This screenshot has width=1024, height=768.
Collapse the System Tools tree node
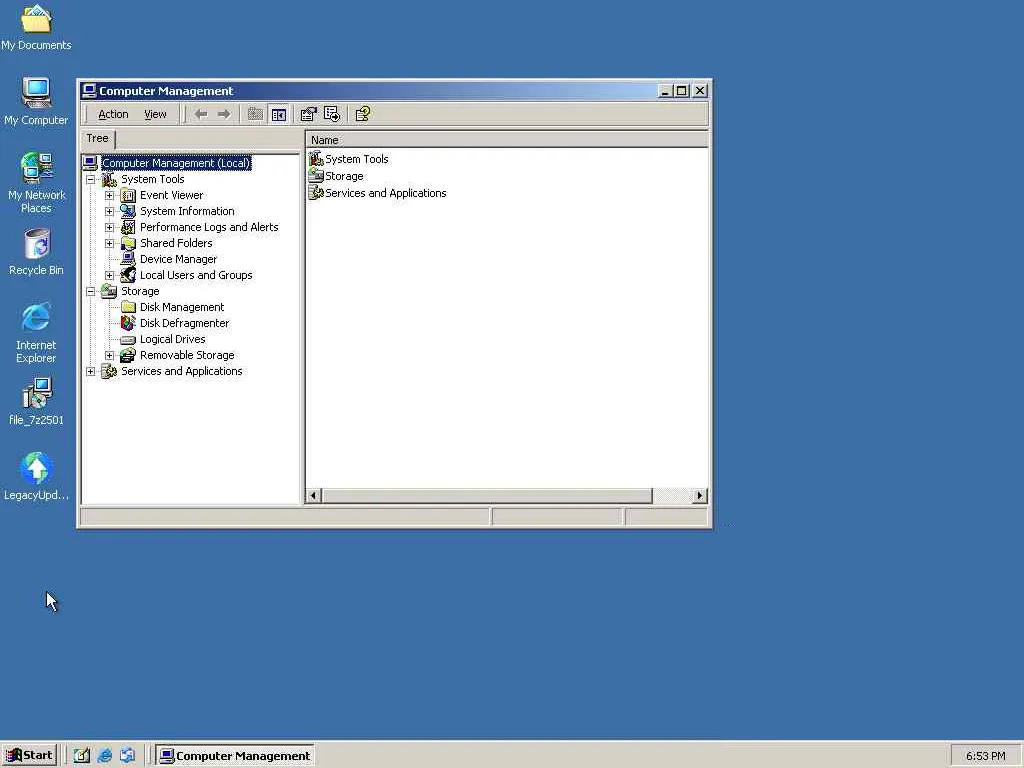click(x=91, y=180)
